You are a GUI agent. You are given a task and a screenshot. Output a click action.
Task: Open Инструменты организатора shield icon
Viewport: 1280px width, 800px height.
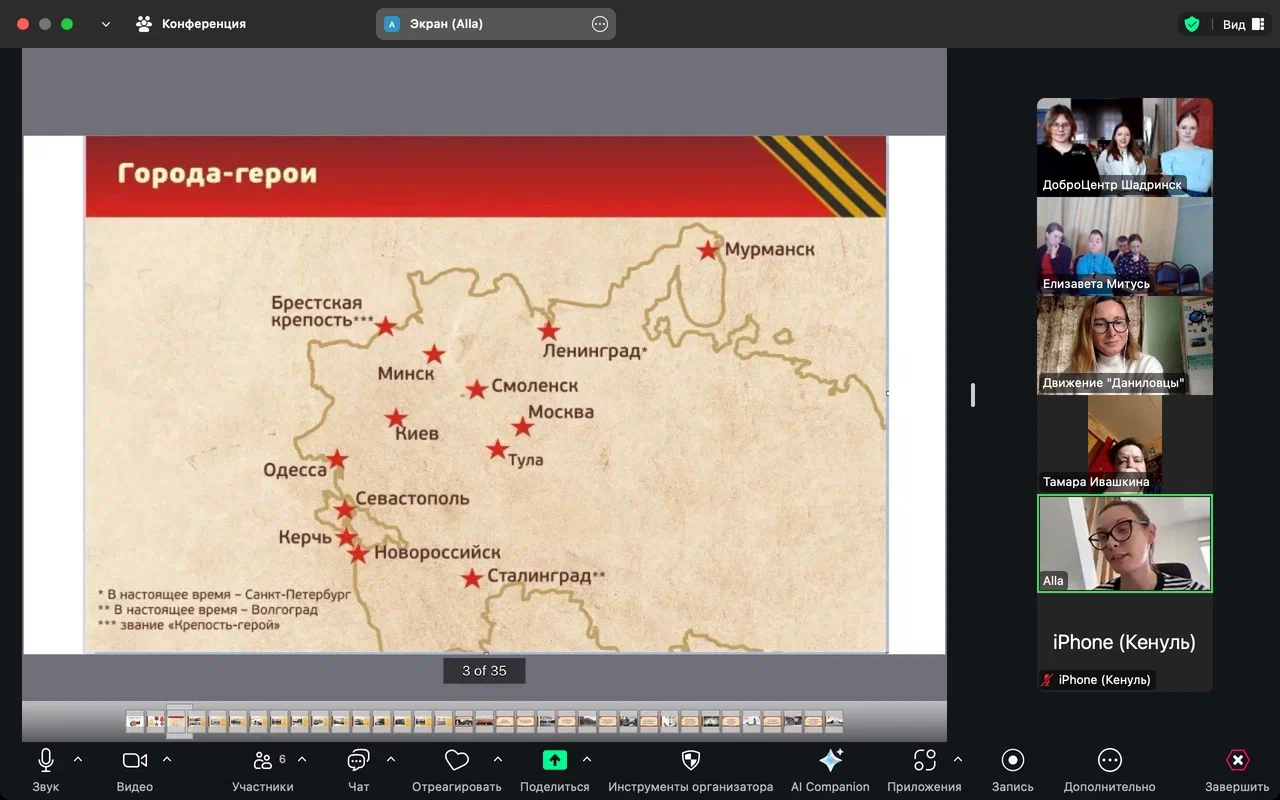690,761
